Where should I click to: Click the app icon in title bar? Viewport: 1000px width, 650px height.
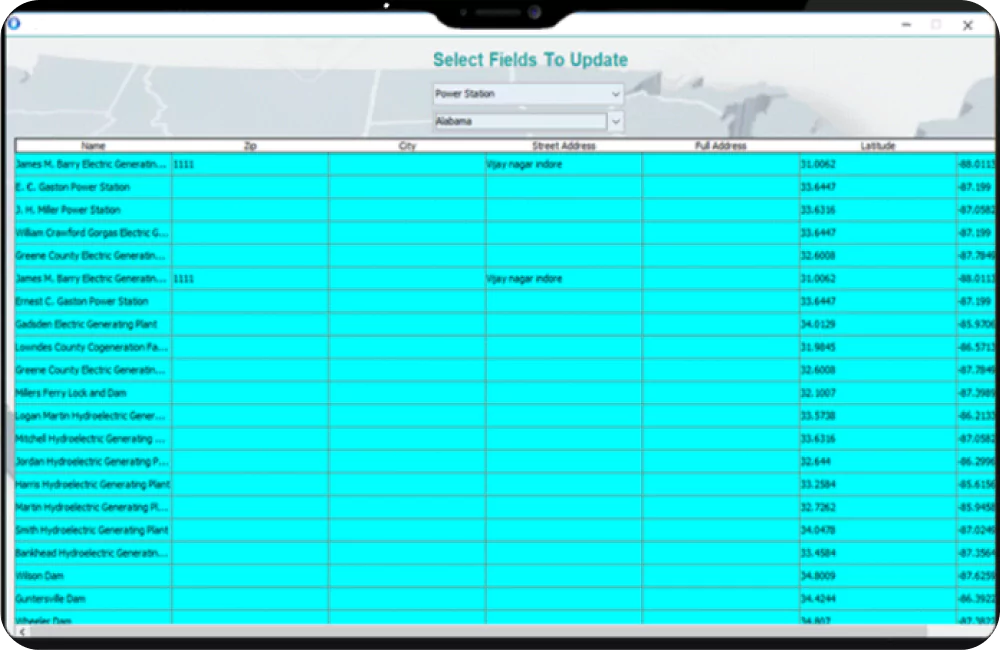click(13, 24)
